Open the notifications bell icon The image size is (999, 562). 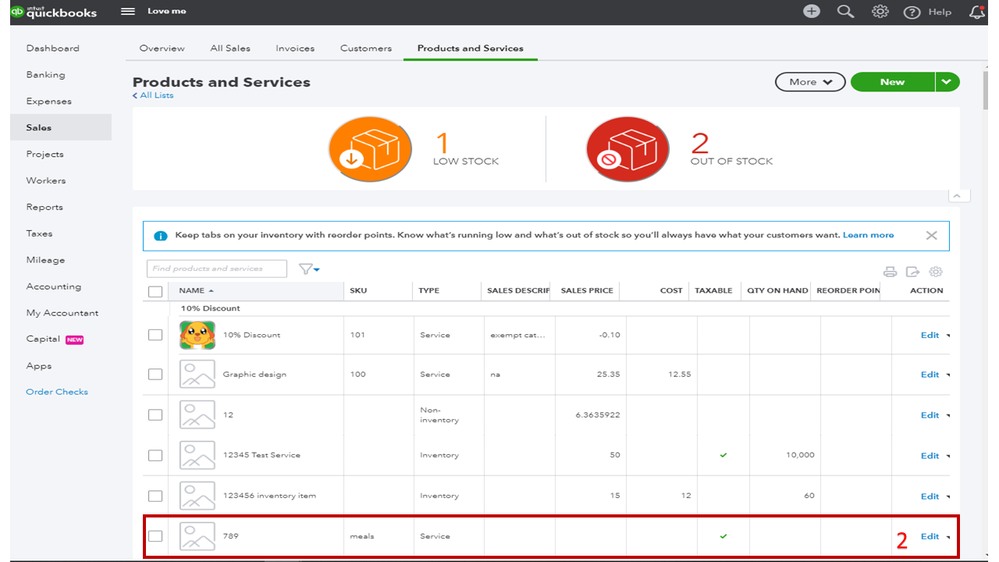click(x=977, y=12)
